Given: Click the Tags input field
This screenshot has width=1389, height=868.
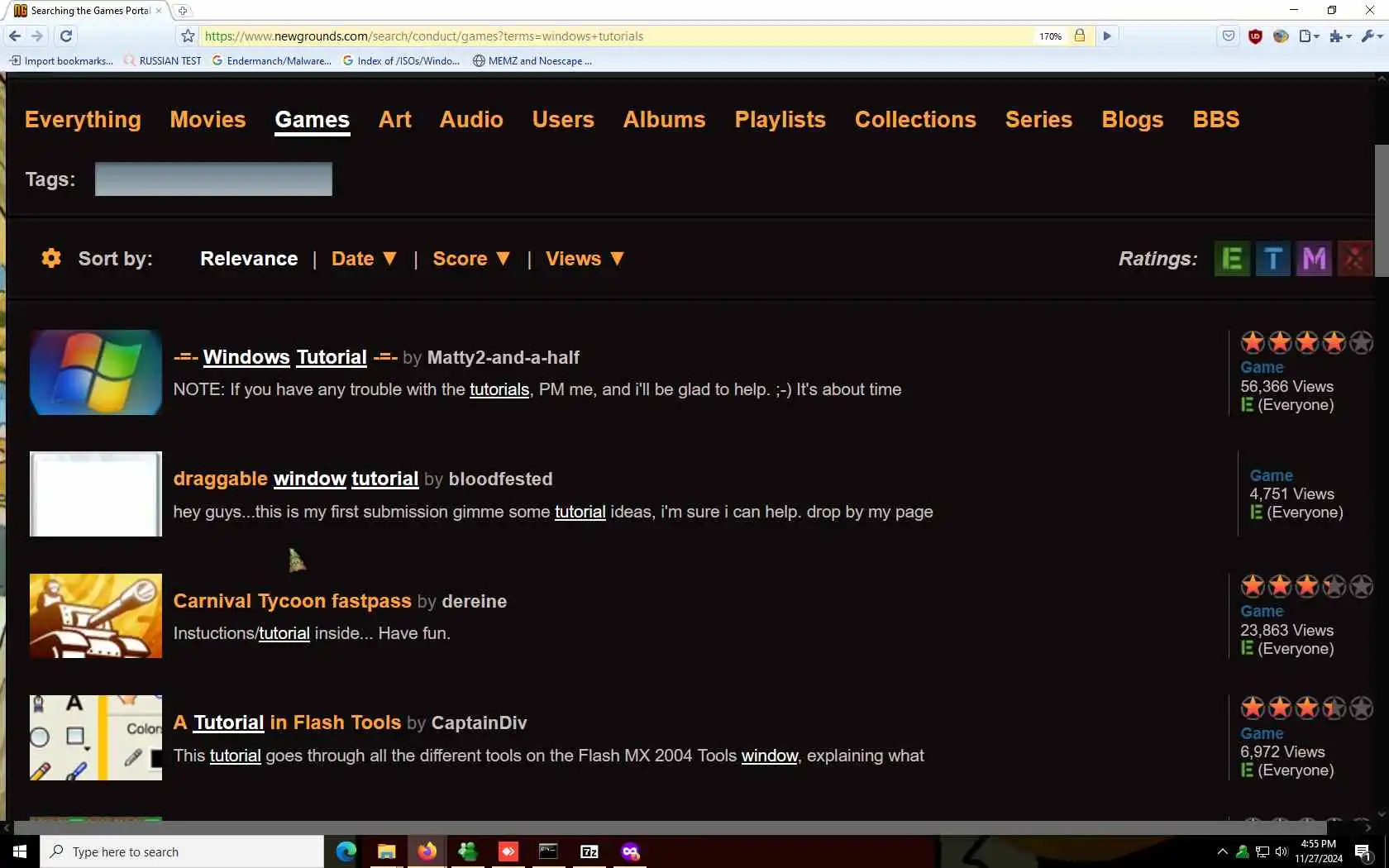Looking at the screenshot, I should tap(213, 179).
